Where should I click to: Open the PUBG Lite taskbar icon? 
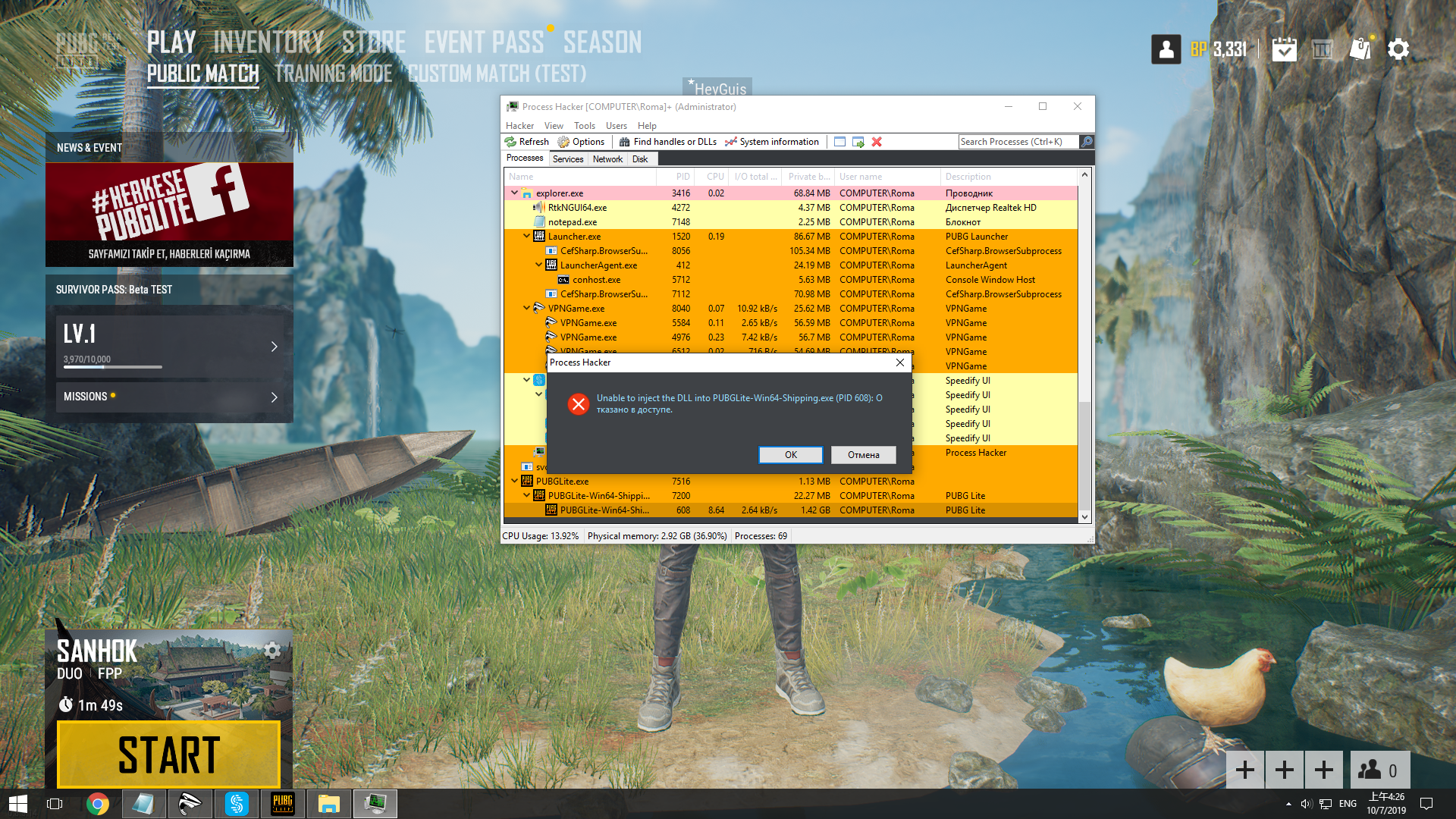tap(283, 804)
